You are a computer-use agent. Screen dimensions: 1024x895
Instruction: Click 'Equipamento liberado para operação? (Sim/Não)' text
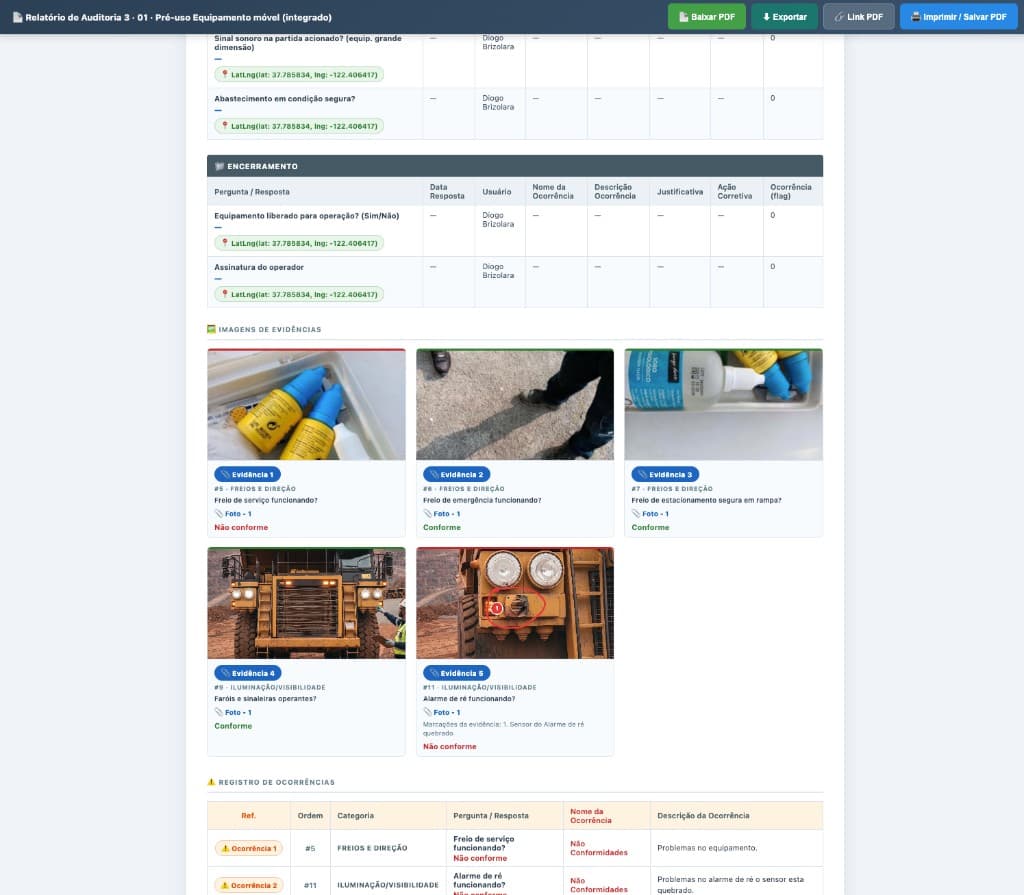[x=307, y=216]
